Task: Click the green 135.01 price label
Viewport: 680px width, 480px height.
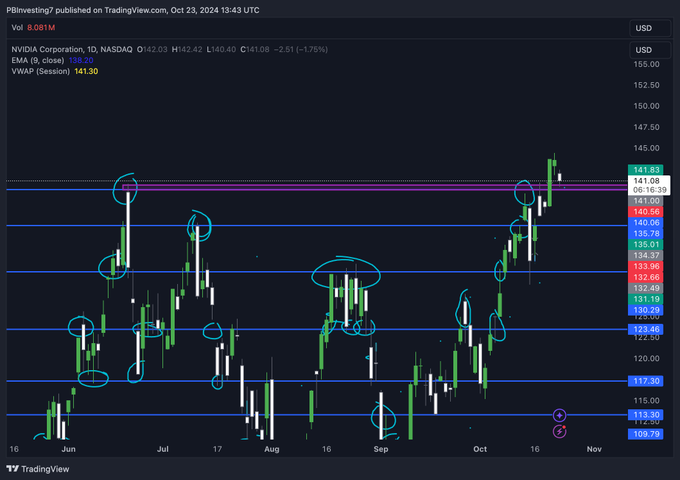Action: (x=645, y=244)
